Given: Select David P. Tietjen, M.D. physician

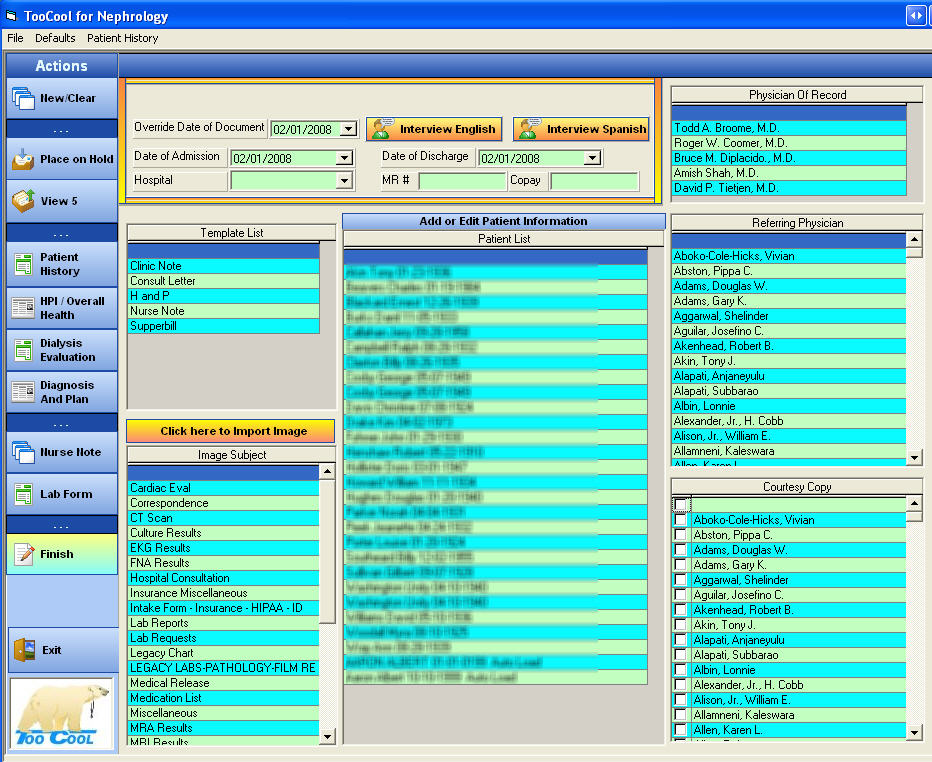Looking at the screenshot, I should click(789, 188).
